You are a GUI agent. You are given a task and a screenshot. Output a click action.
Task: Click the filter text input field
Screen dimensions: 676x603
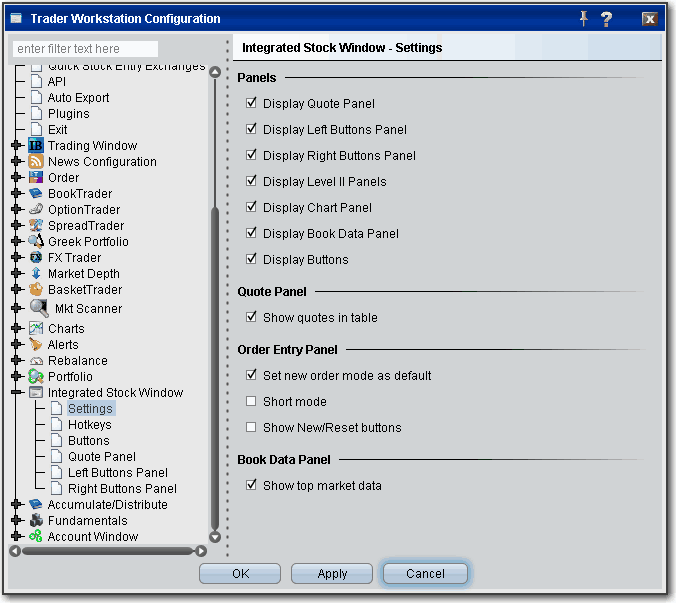tap(85, 49)
